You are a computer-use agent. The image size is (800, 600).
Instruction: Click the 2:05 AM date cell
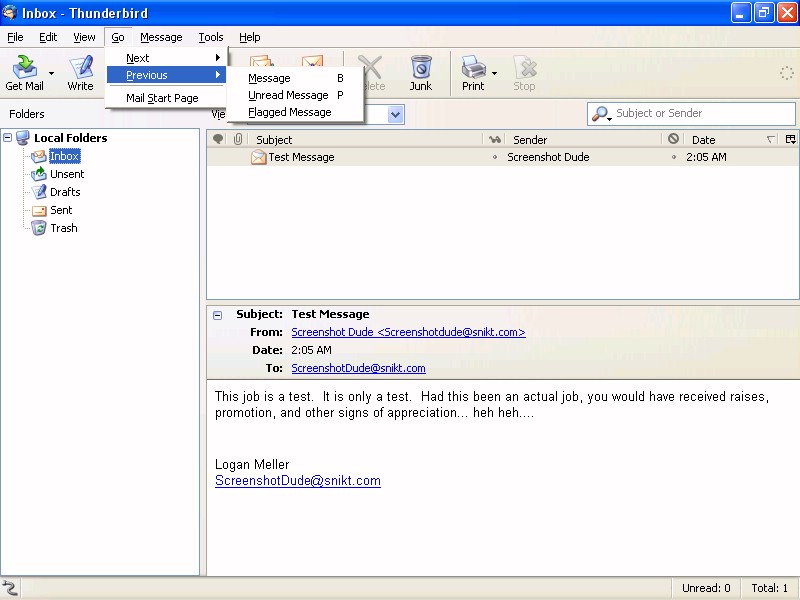pos(706,157)
